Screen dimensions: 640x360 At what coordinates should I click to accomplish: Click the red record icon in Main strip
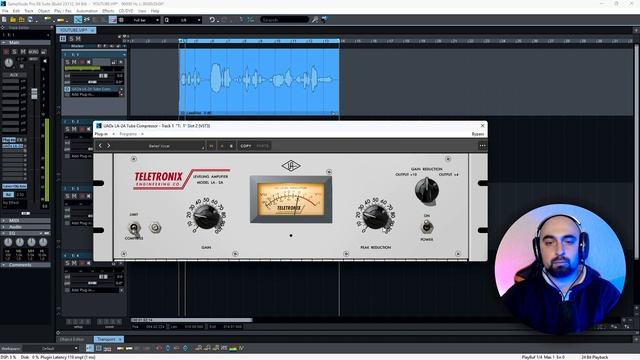tap(6, 52)
